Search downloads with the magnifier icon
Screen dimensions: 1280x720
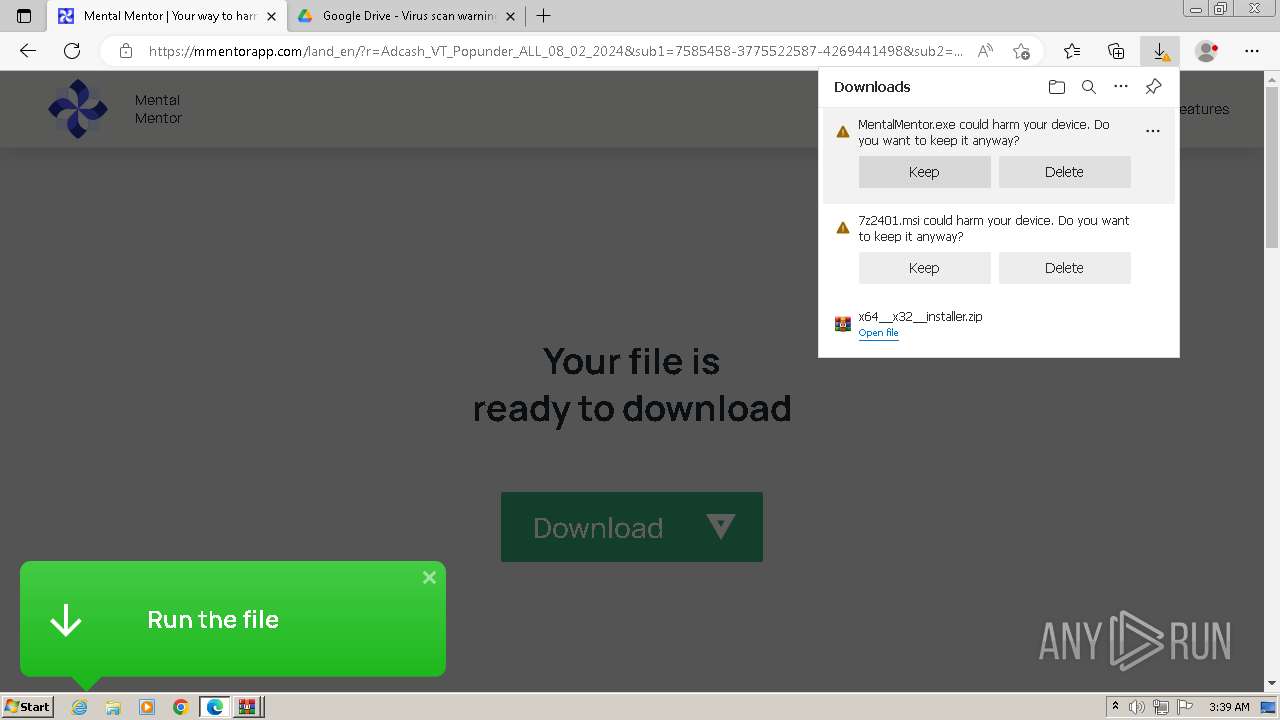tap(1089, 87)
